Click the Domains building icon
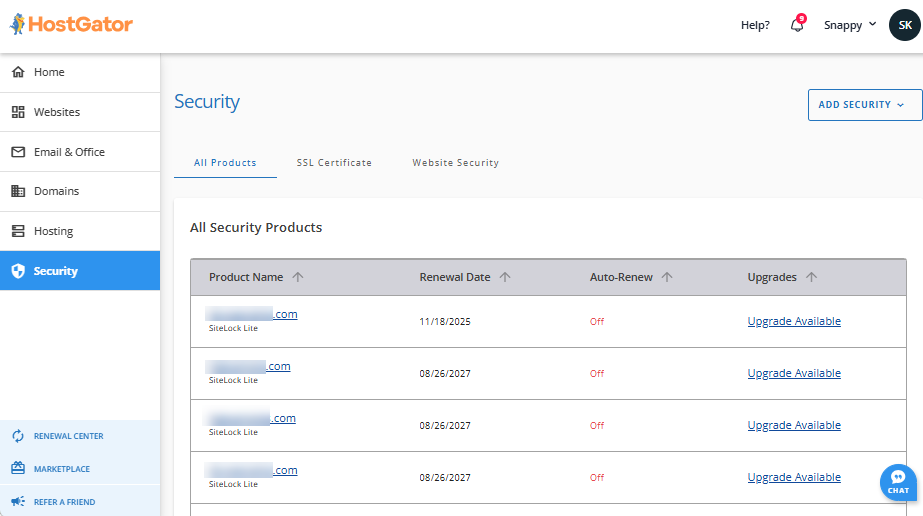This screenshot has width=923, height=516. coord(18,191)
